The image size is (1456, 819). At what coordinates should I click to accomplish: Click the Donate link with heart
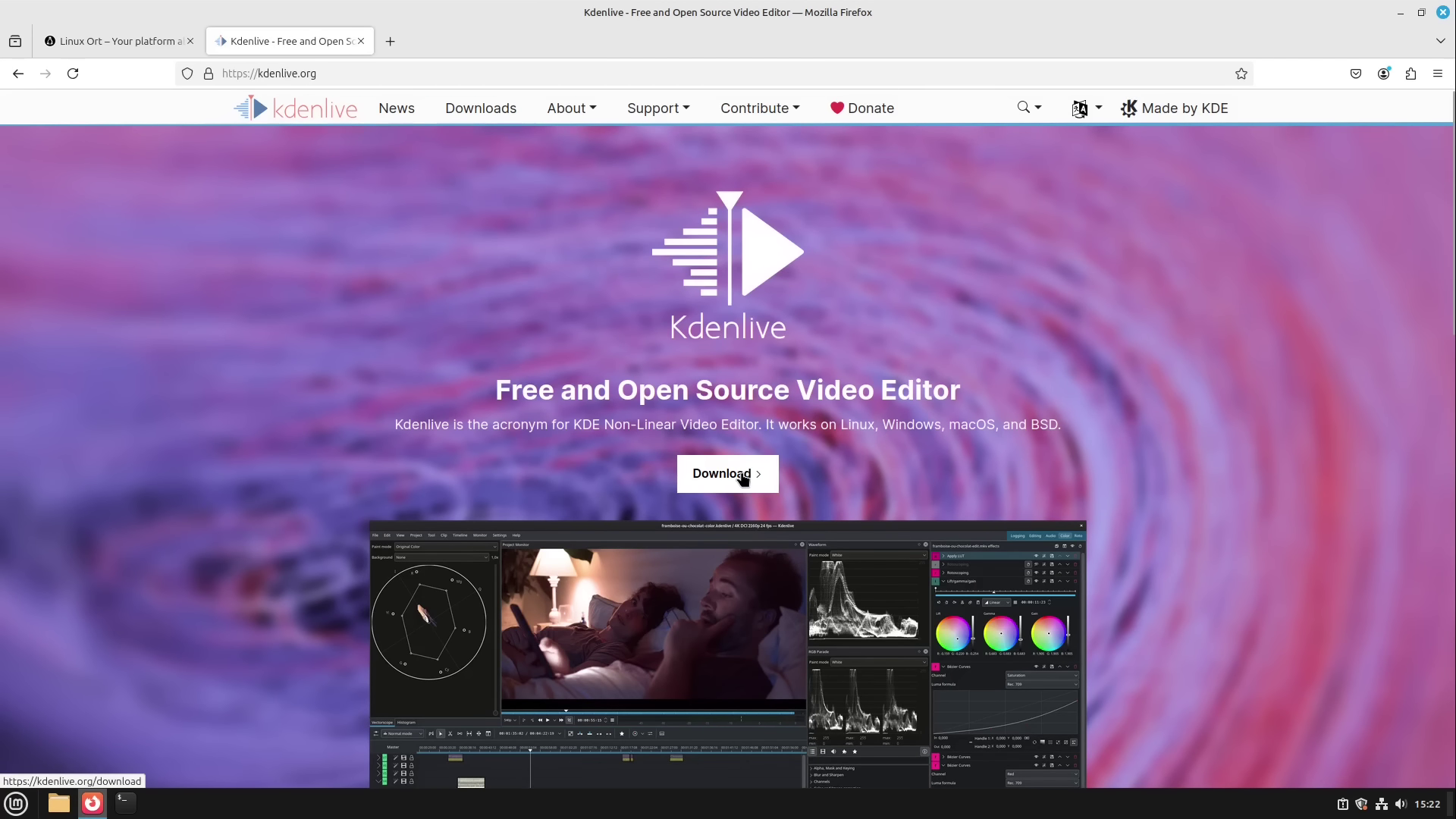pyautogui.click(x=862, y=108)
